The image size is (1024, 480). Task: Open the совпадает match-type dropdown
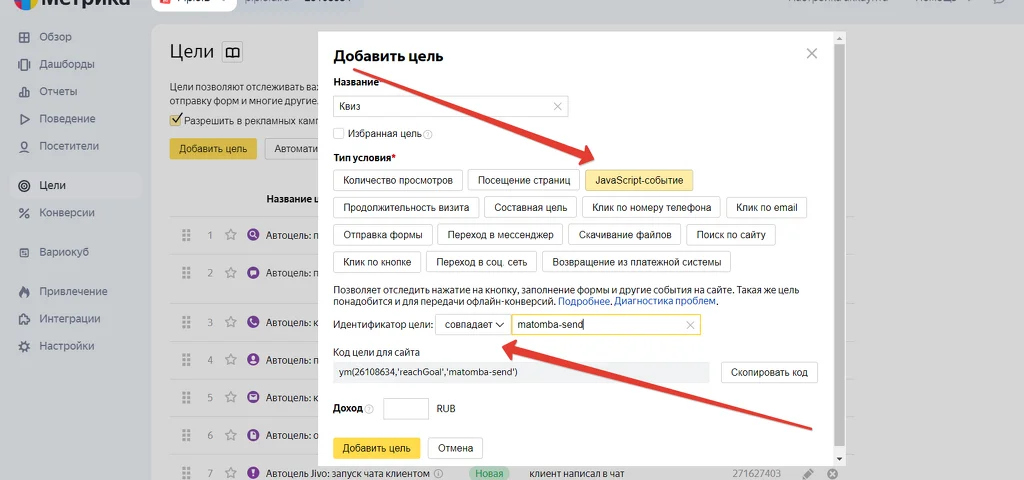click(473, 325)
